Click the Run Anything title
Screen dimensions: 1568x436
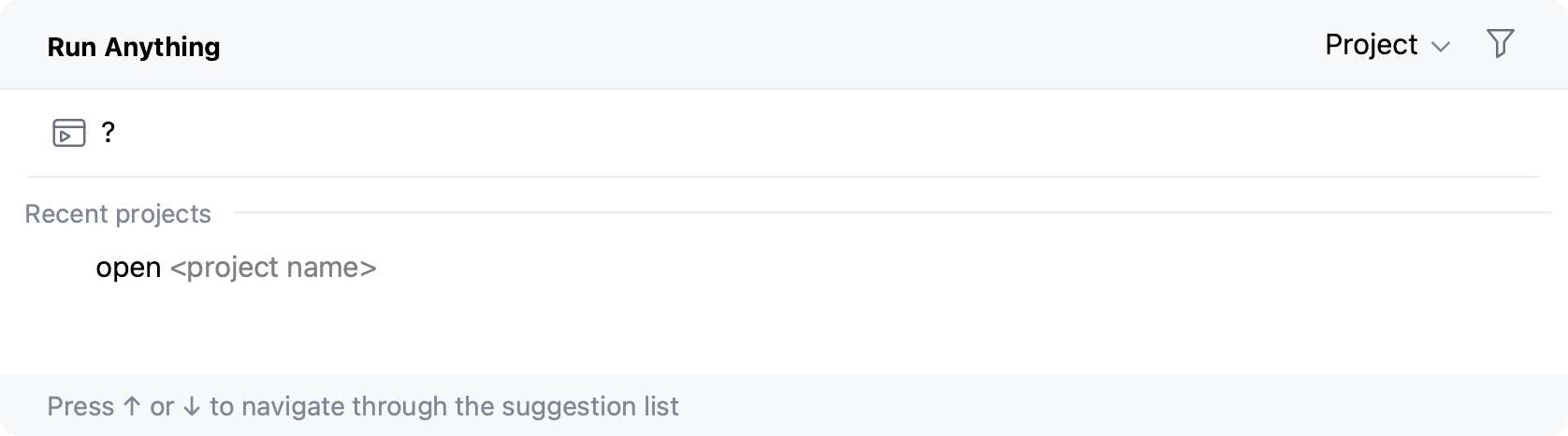coord(134,47)
